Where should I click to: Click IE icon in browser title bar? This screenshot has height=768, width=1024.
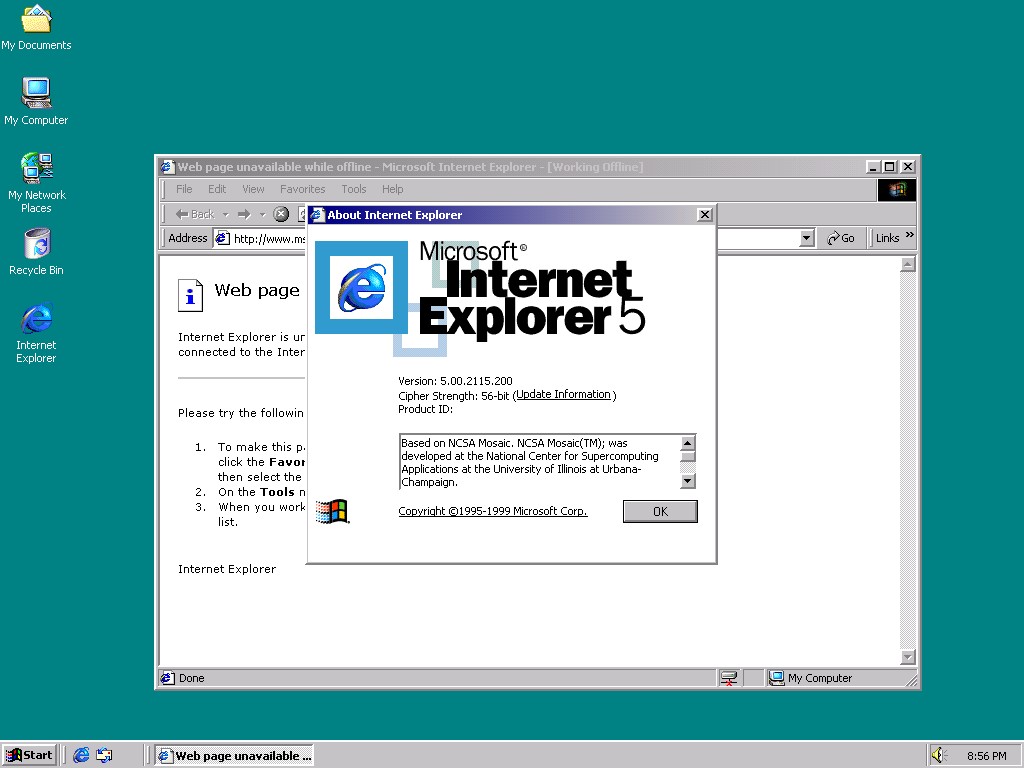(167, 167)
